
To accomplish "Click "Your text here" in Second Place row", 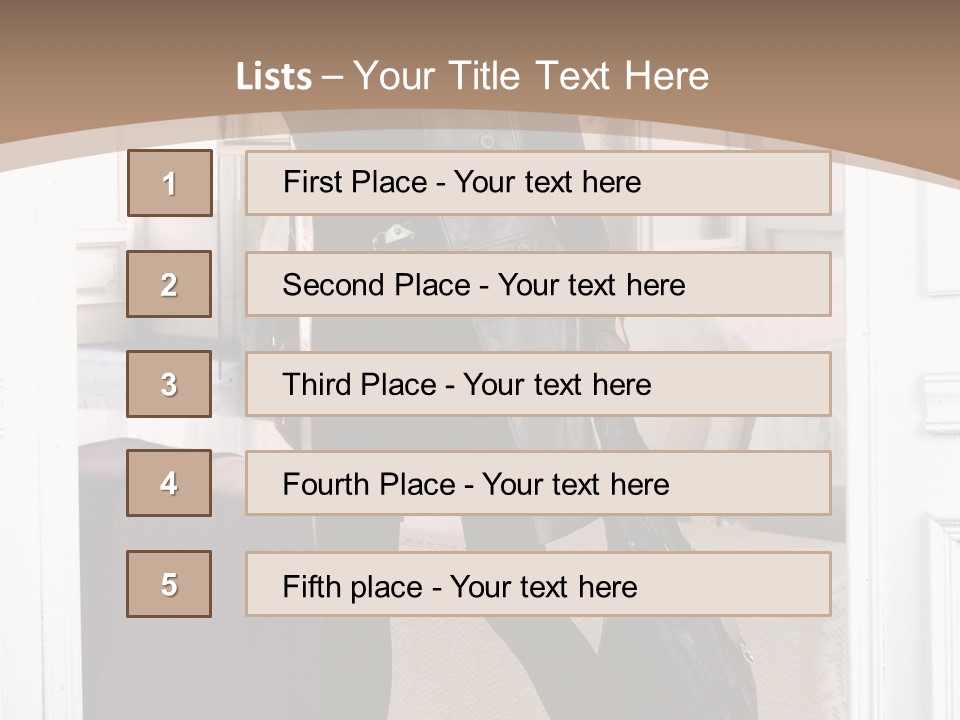I will point(591,285).
